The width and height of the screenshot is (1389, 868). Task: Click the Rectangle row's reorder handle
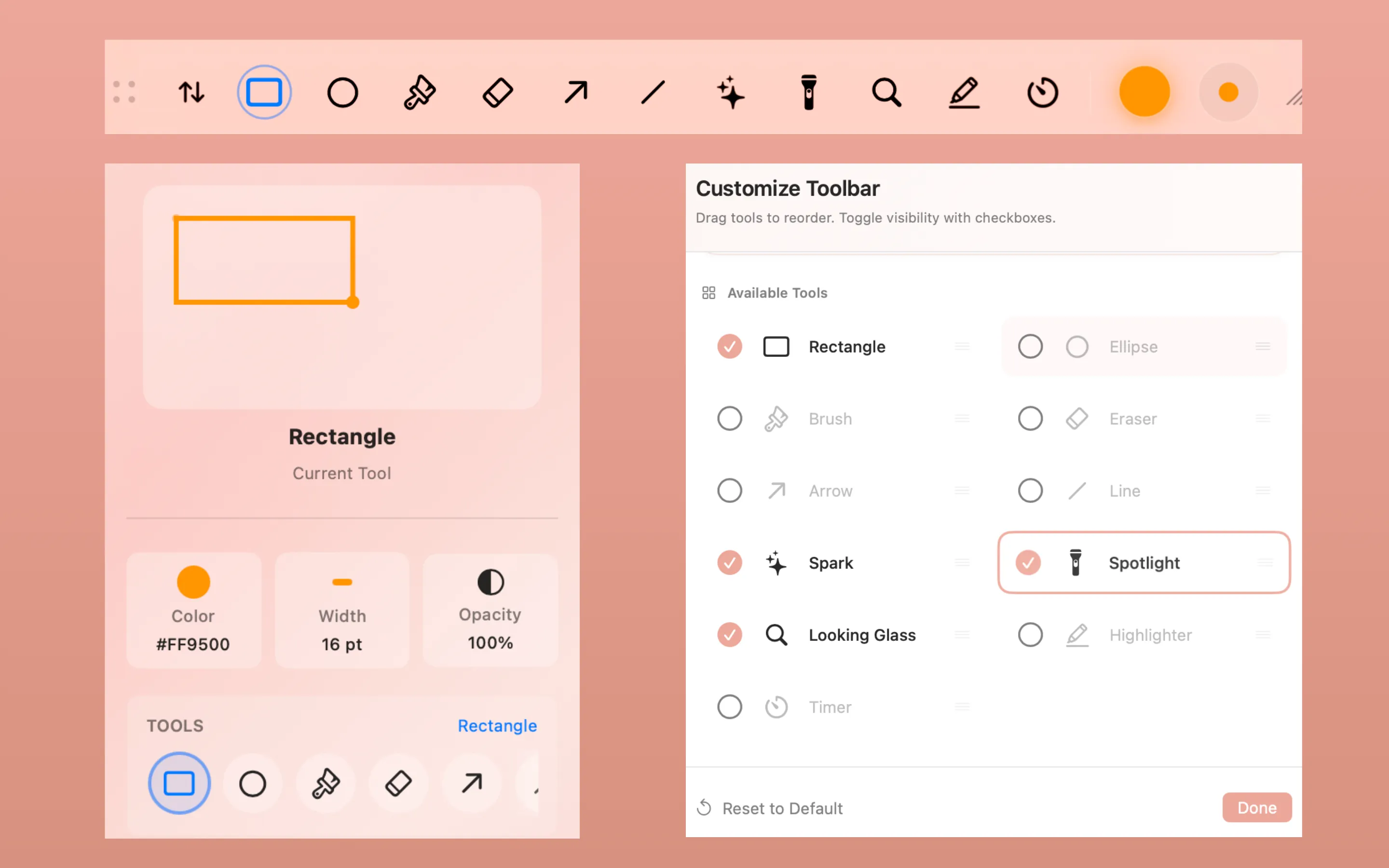pos(962,347)
